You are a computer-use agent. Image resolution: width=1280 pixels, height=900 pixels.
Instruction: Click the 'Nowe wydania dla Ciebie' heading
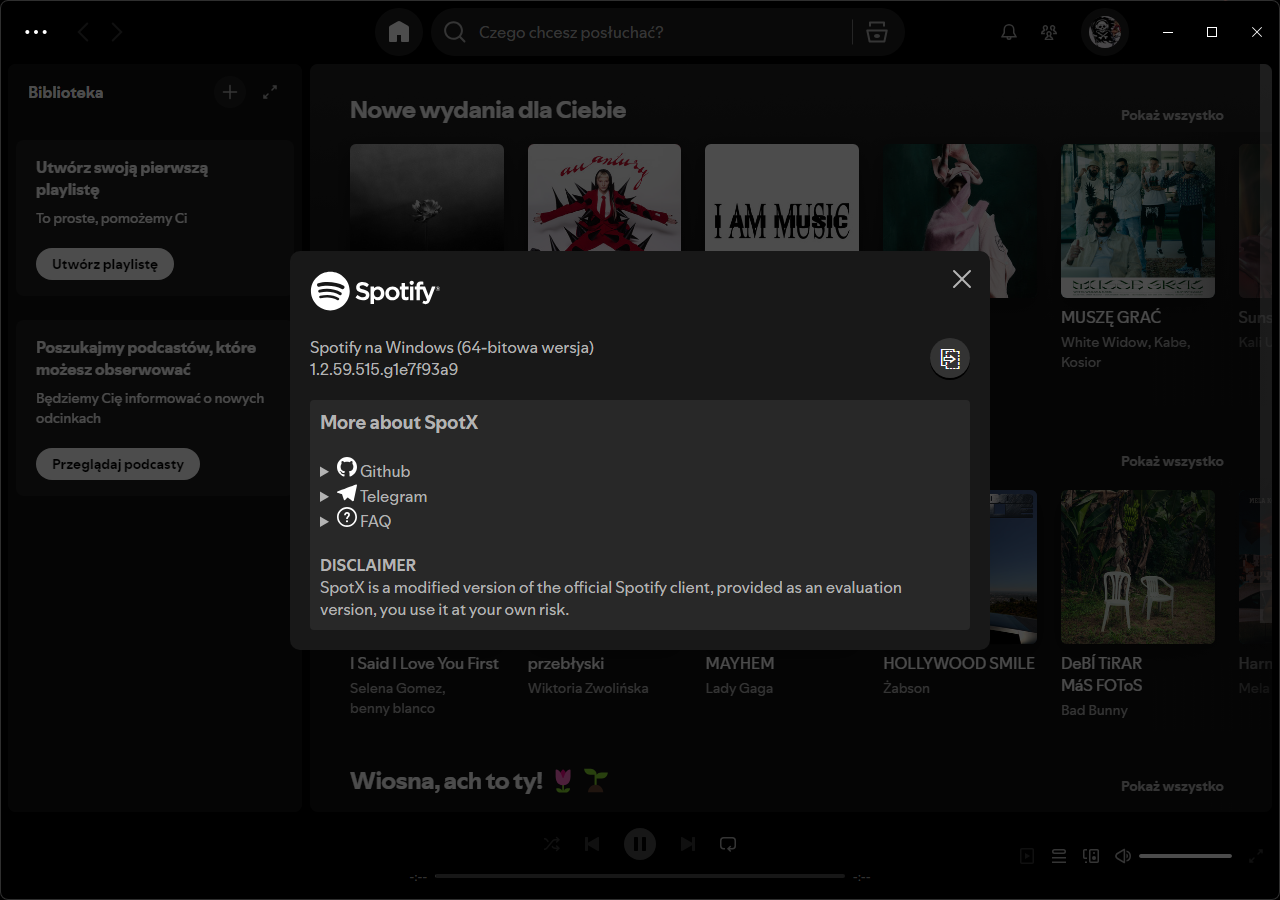pos(488,110)
